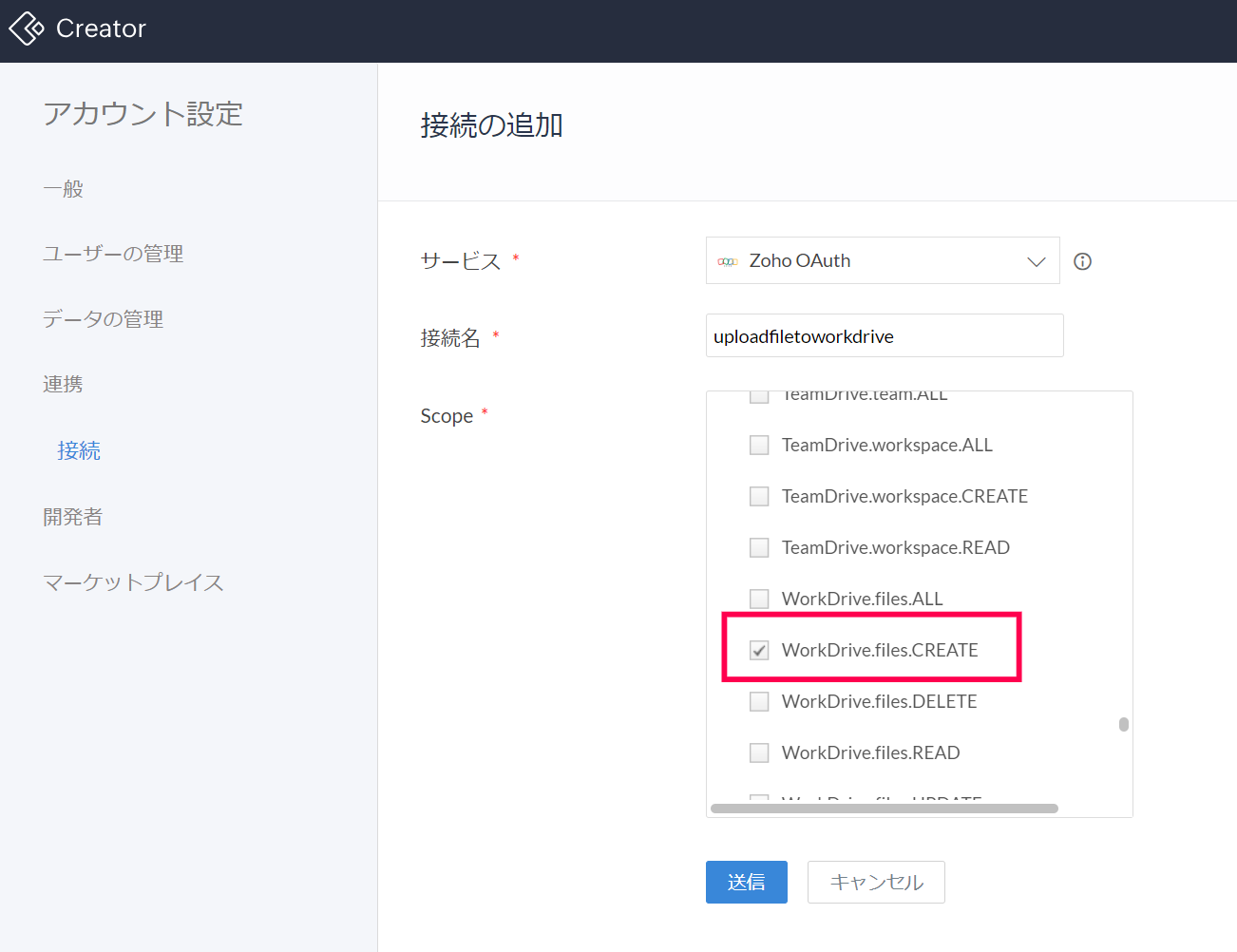Tick the WorkDrive.files.DELETE checkbox
This screenshot has width=1237, height=952.
click(x=759, y=702)
